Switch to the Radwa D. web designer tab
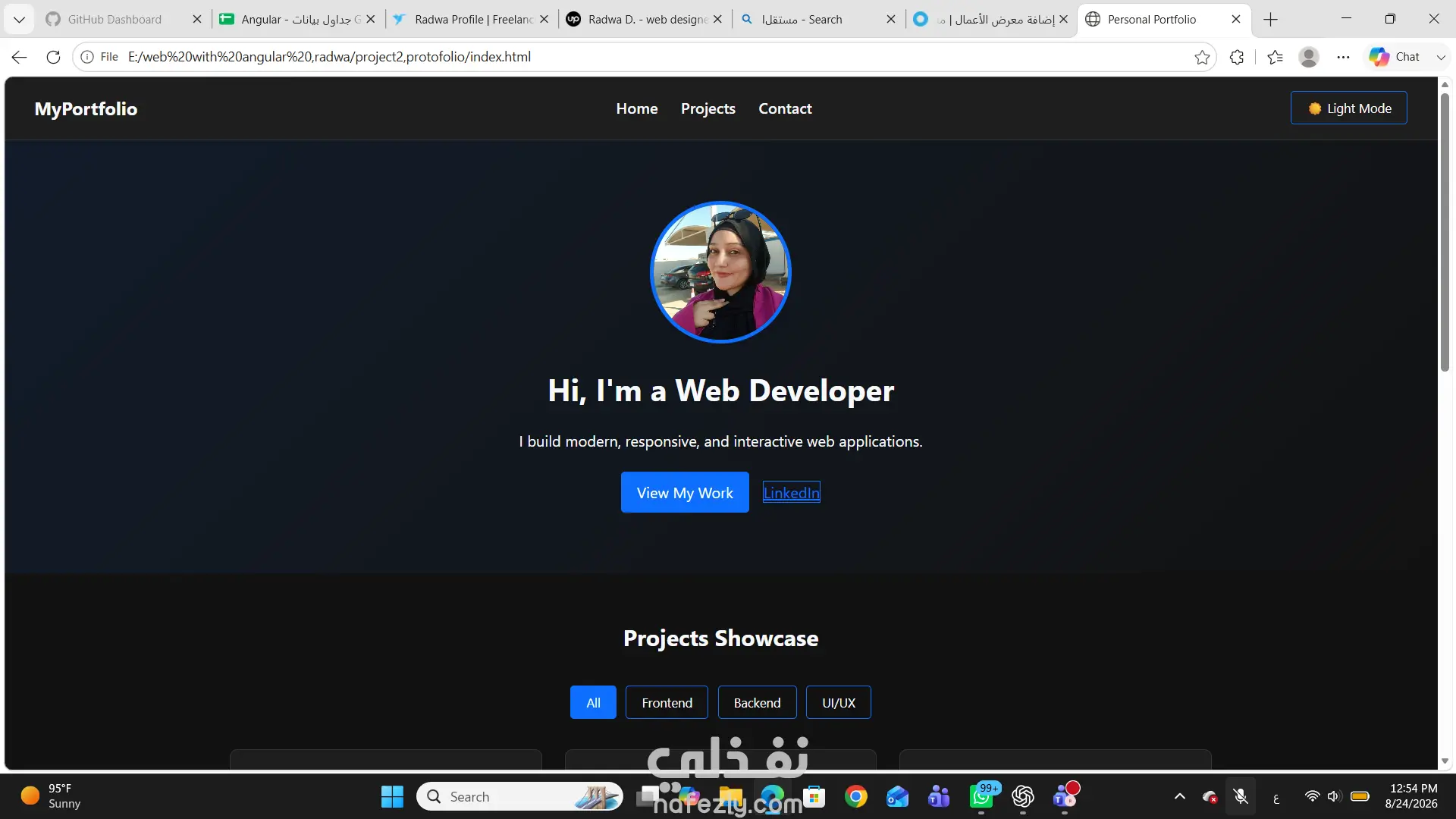Image resolution: width=1456 pixels, height=819 pixels. coord(639,19)
